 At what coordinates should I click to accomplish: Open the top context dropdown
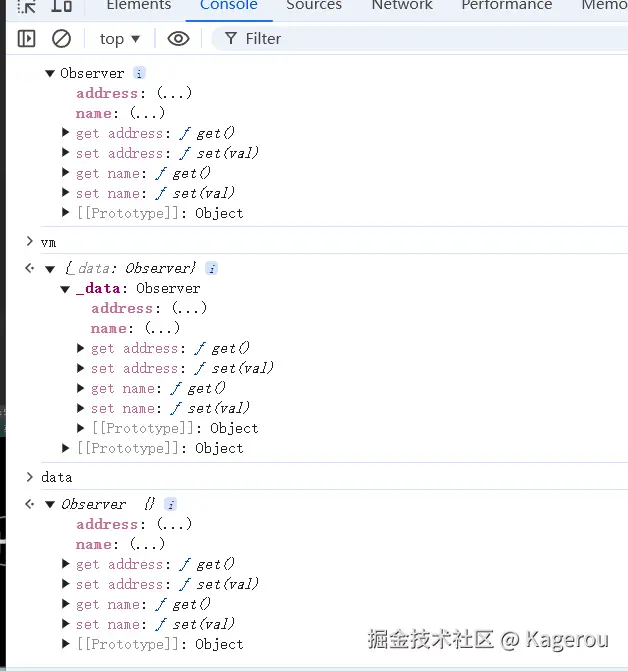click(x=120, y=38)
